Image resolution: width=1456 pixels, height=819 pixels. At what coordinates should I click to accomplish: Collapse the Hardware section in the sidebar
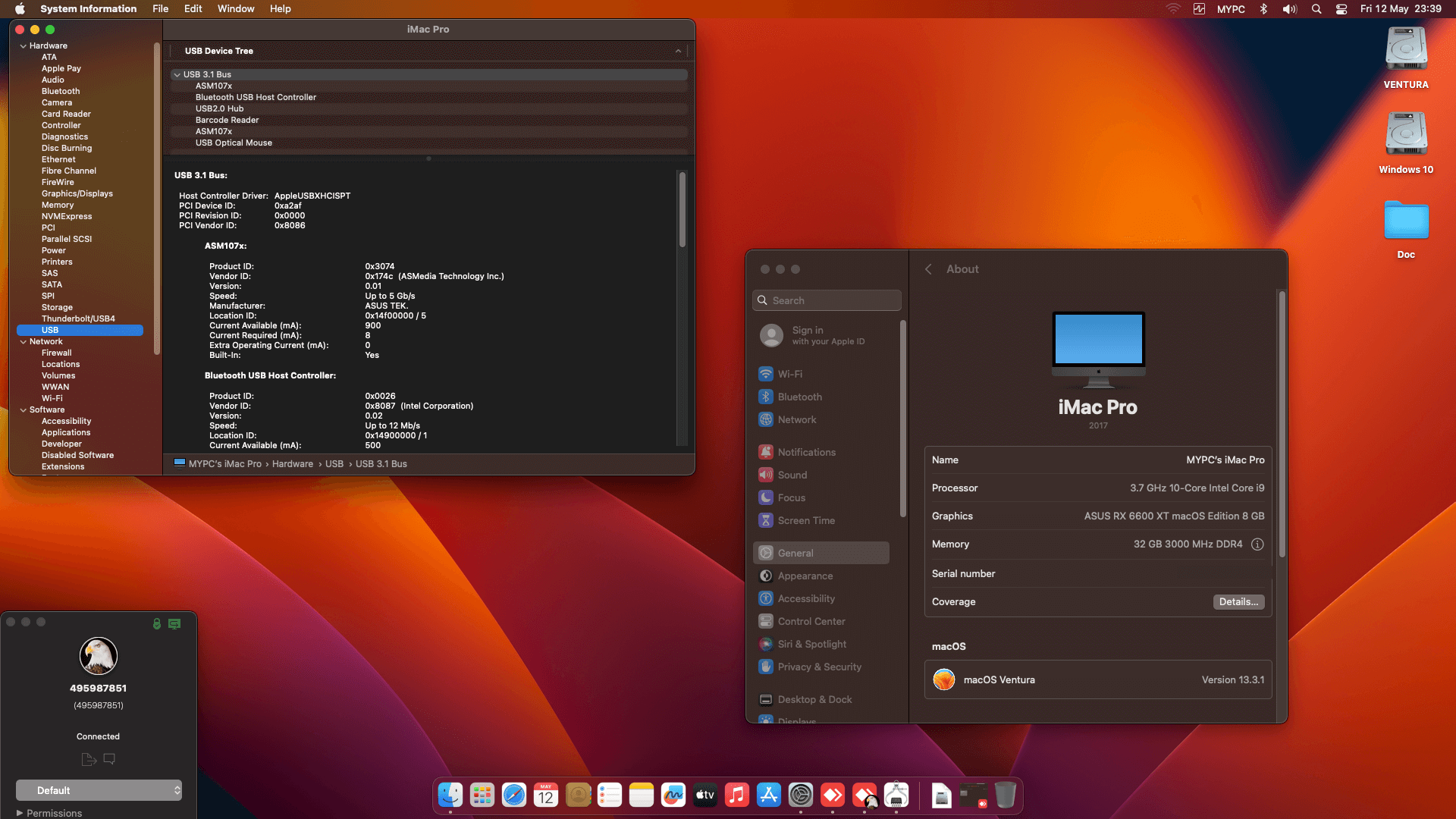tap(24, 46)
